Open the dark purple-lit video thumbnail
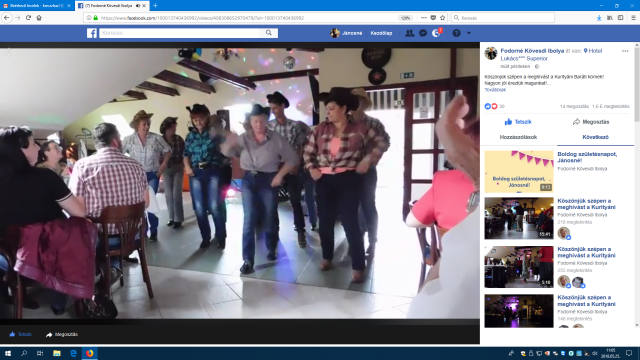 click(x=519, y=311)
